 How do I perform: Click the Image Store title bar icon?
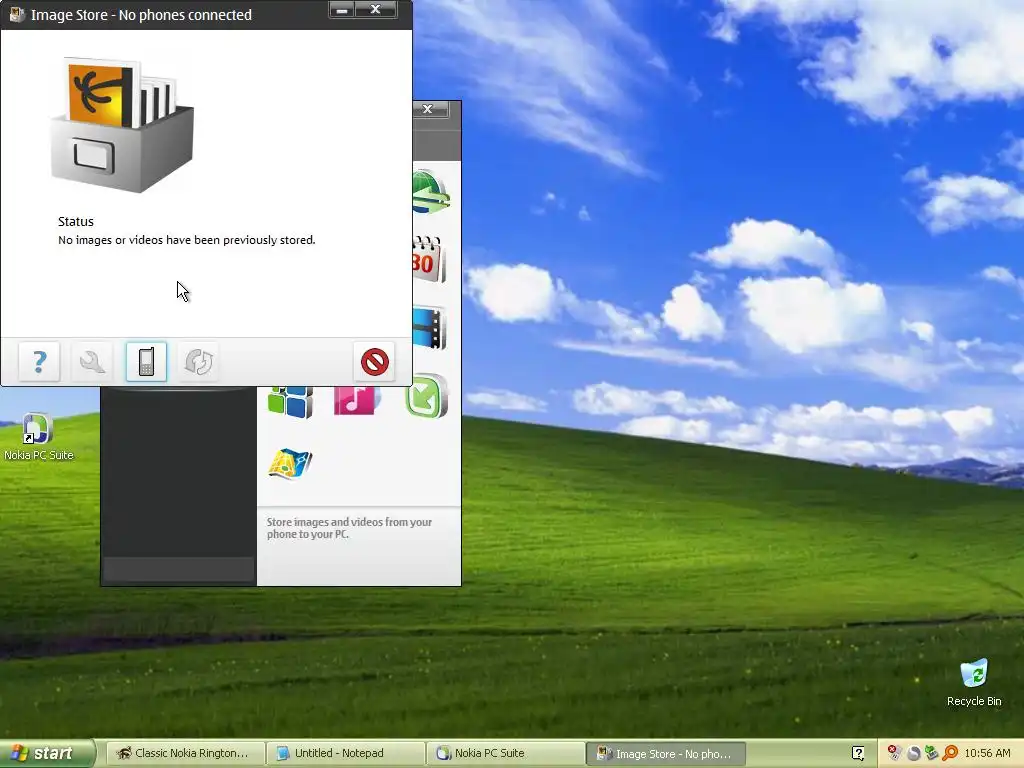point(16,14)
